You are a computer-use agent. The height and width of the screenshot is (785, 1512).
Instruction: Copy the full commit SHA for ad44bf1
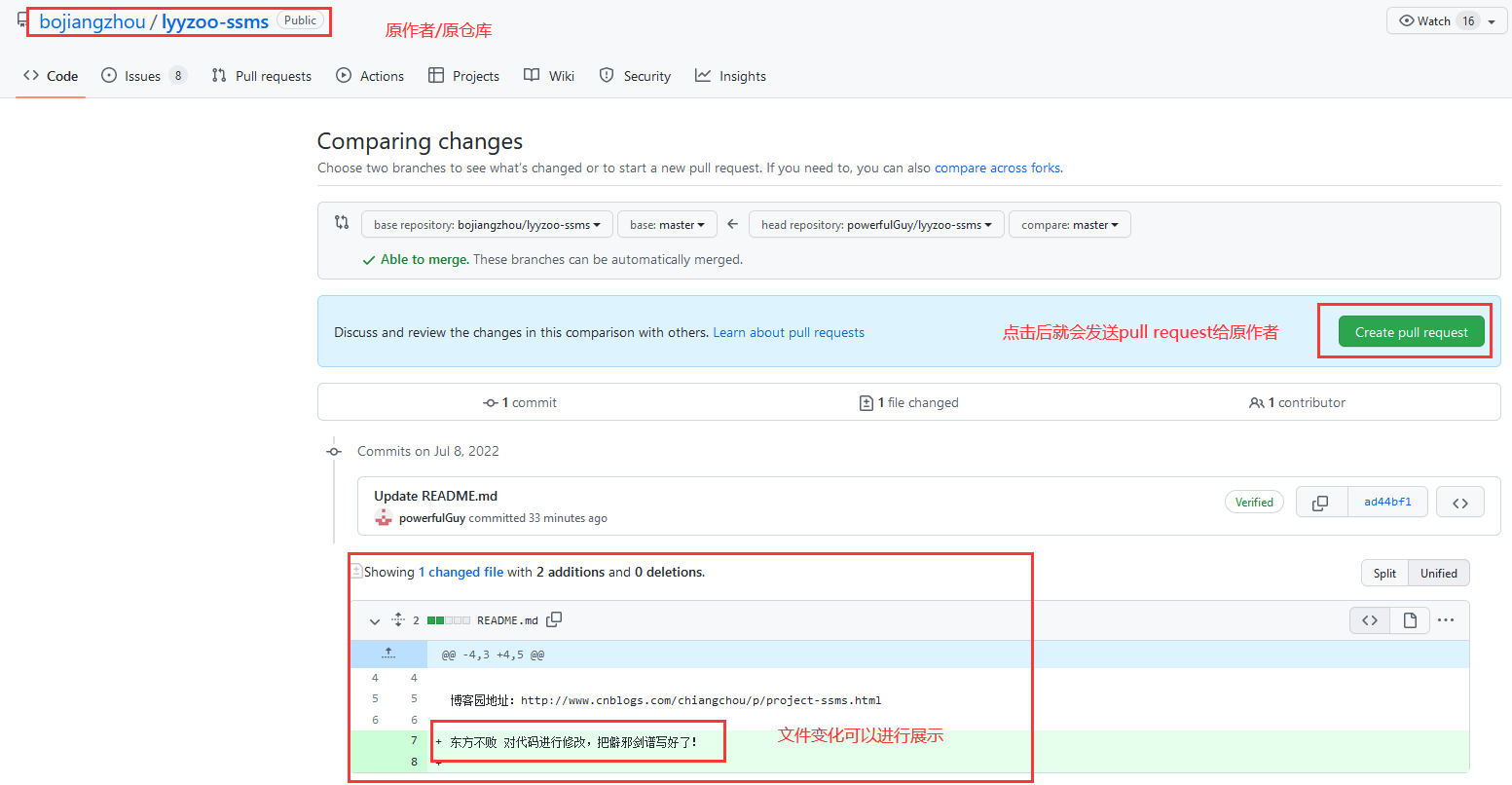[x=1321, y=503]
